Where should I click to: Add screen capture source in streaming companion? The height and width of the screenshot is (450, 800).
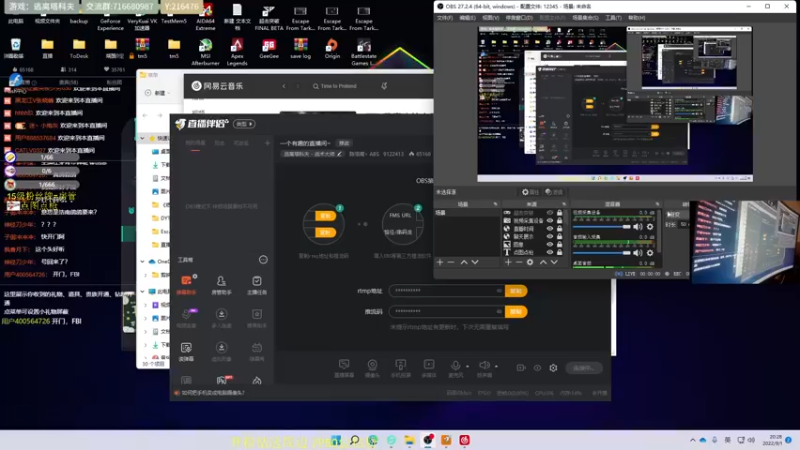pyautogui.click(x=344, y=368)
